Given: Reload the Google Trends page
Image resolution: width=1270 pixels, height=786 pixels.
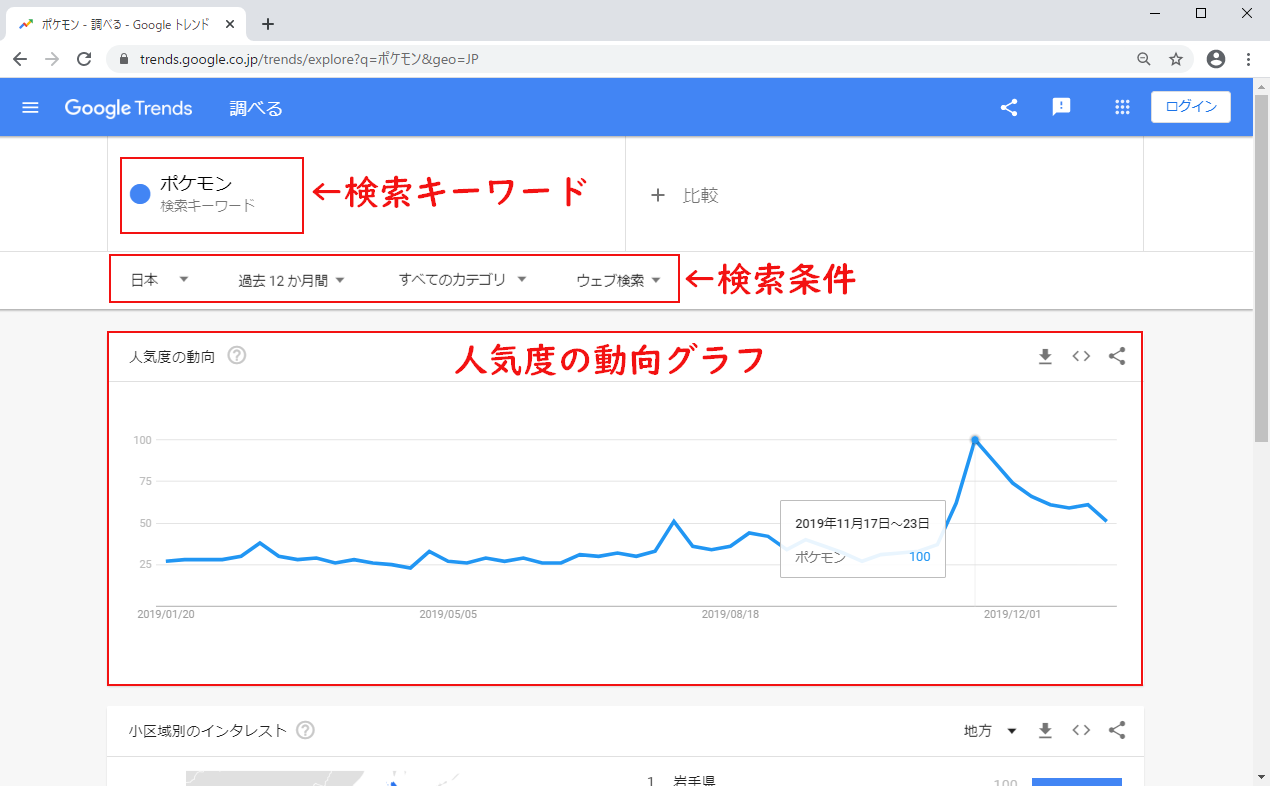Looking at the screenshot, I should point(84,59).
